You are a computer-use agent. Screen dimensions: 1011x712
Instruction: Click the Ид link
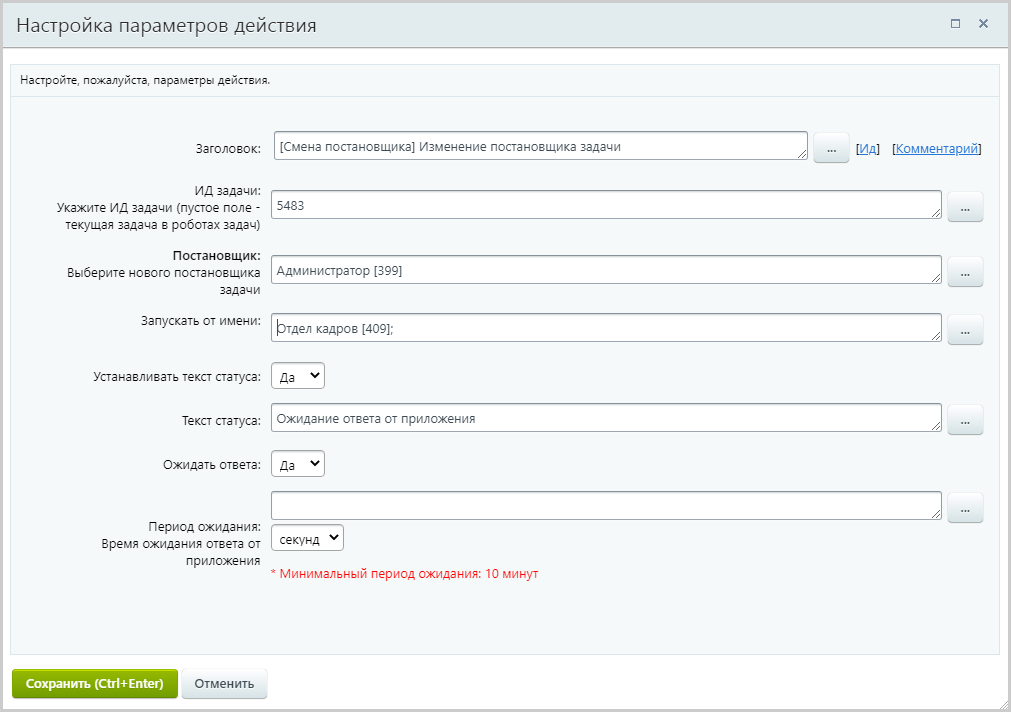(x=867, y=148)
